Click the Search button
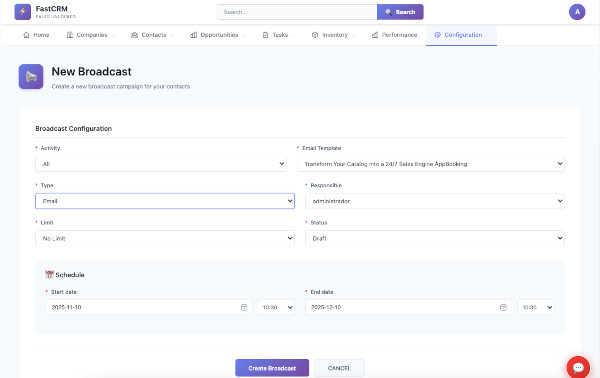This screenshot has width=600, height=378. point(400,12)
